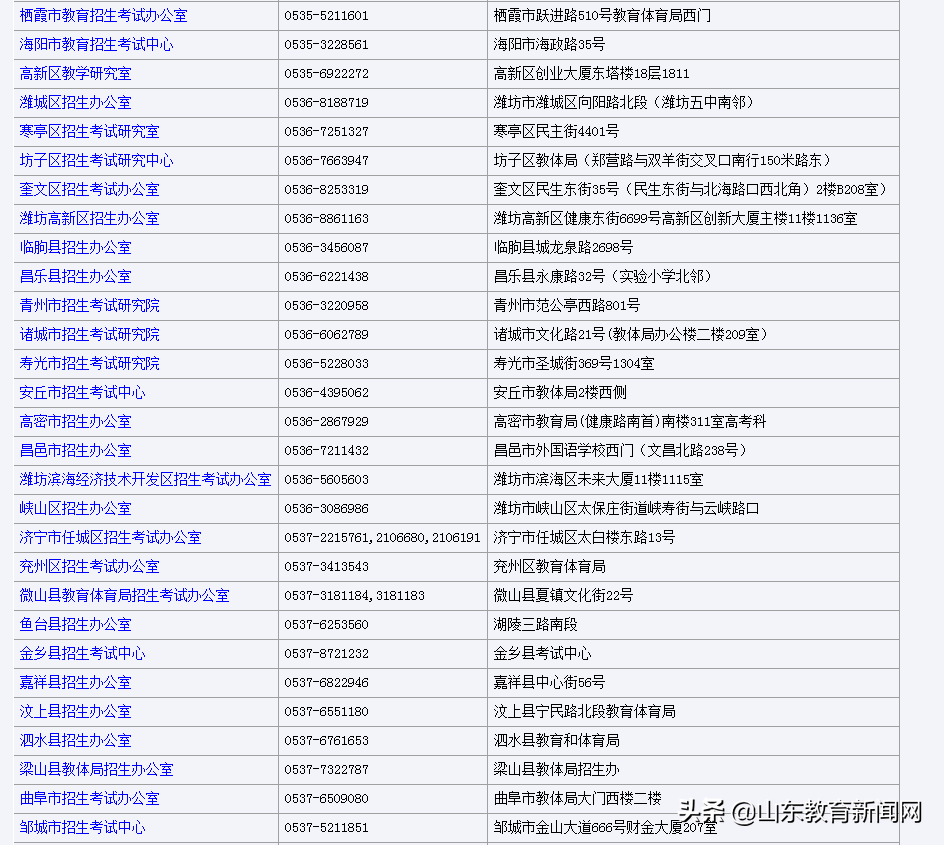
Task: Select address 寿光市圣城街369号1304室
Action: tap(574, 363)
